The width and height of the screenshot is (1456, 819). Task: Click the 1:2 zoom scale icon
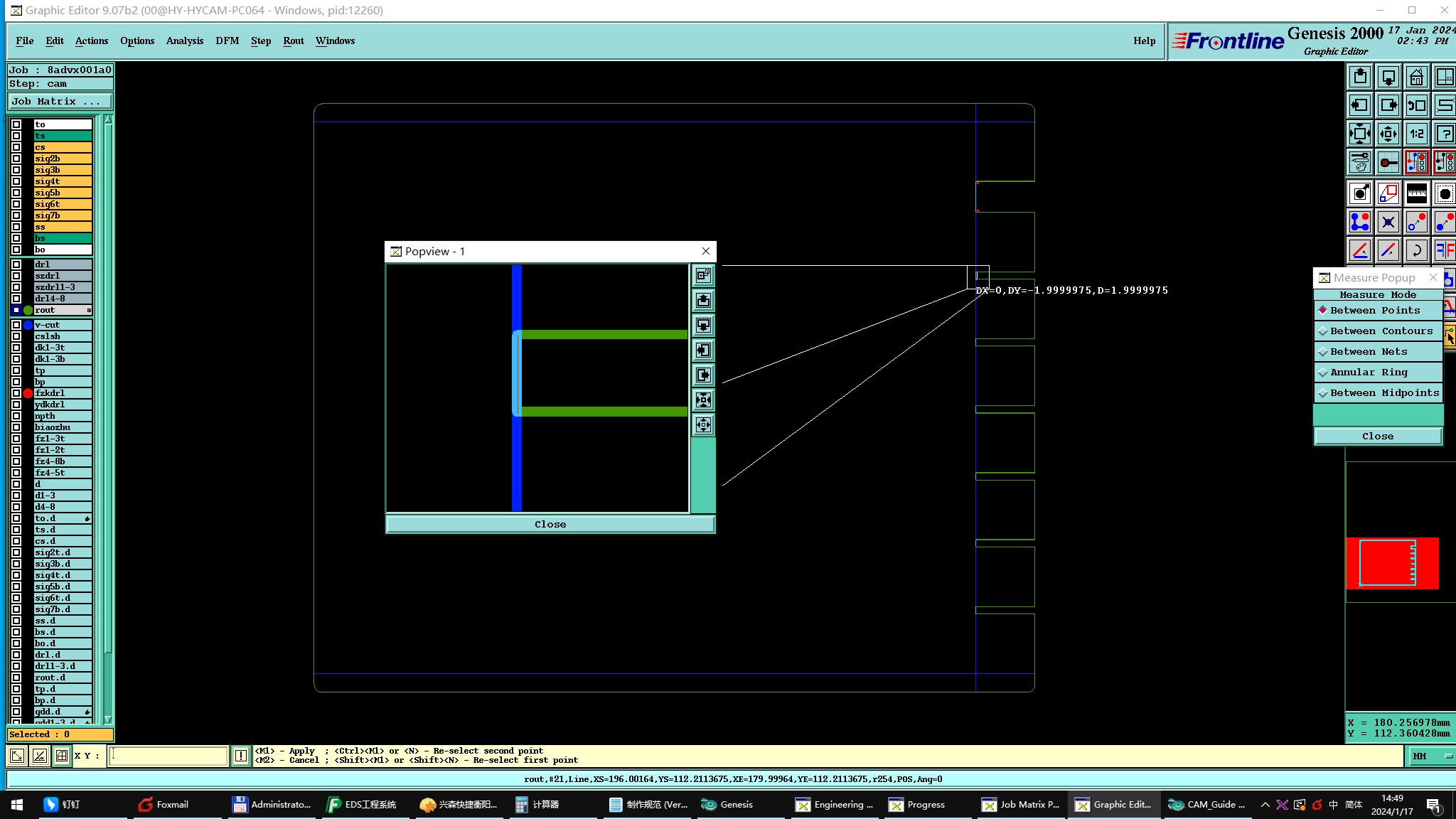click(x=1416, y=134)
